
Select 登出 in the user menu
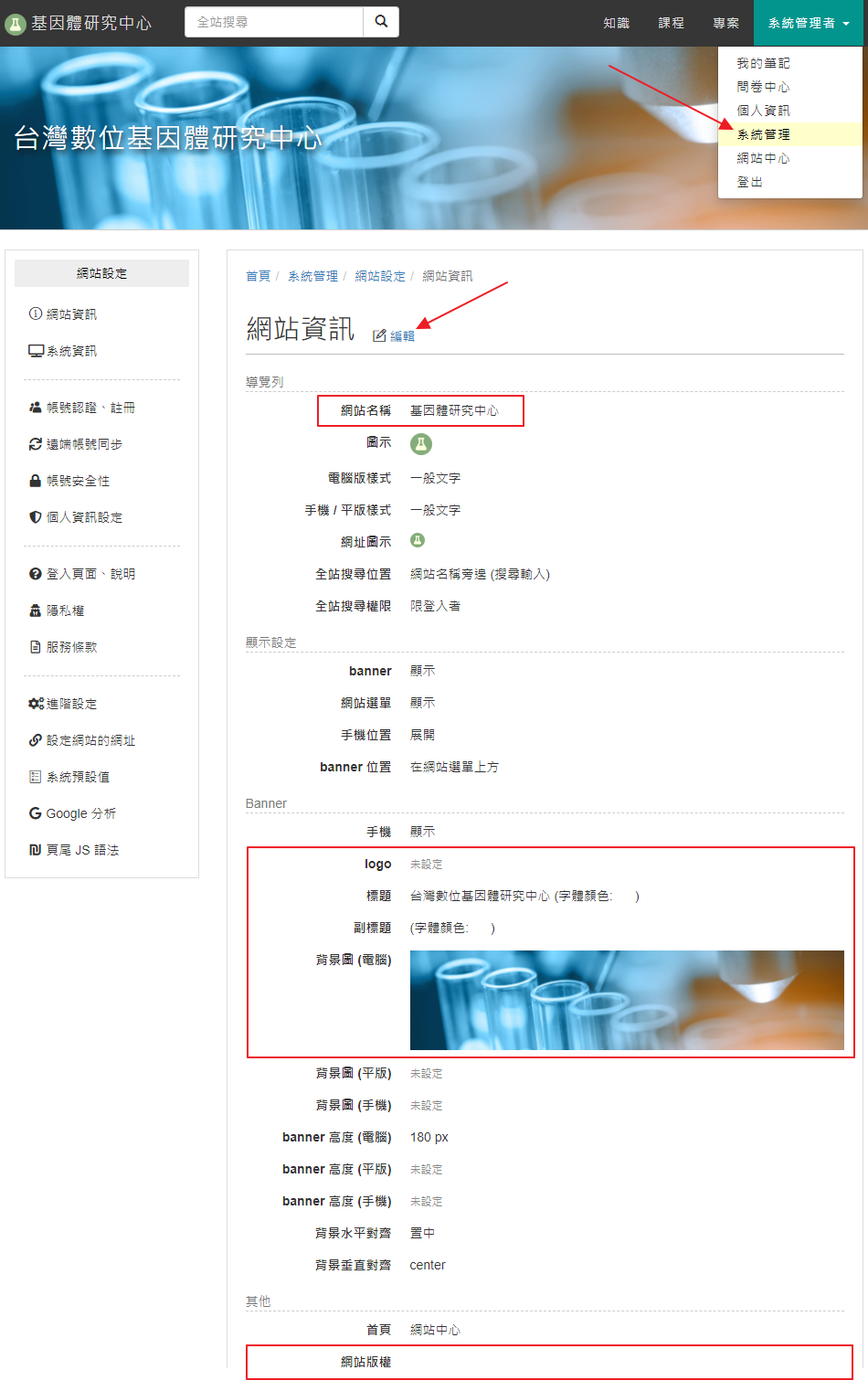[750, 182]
